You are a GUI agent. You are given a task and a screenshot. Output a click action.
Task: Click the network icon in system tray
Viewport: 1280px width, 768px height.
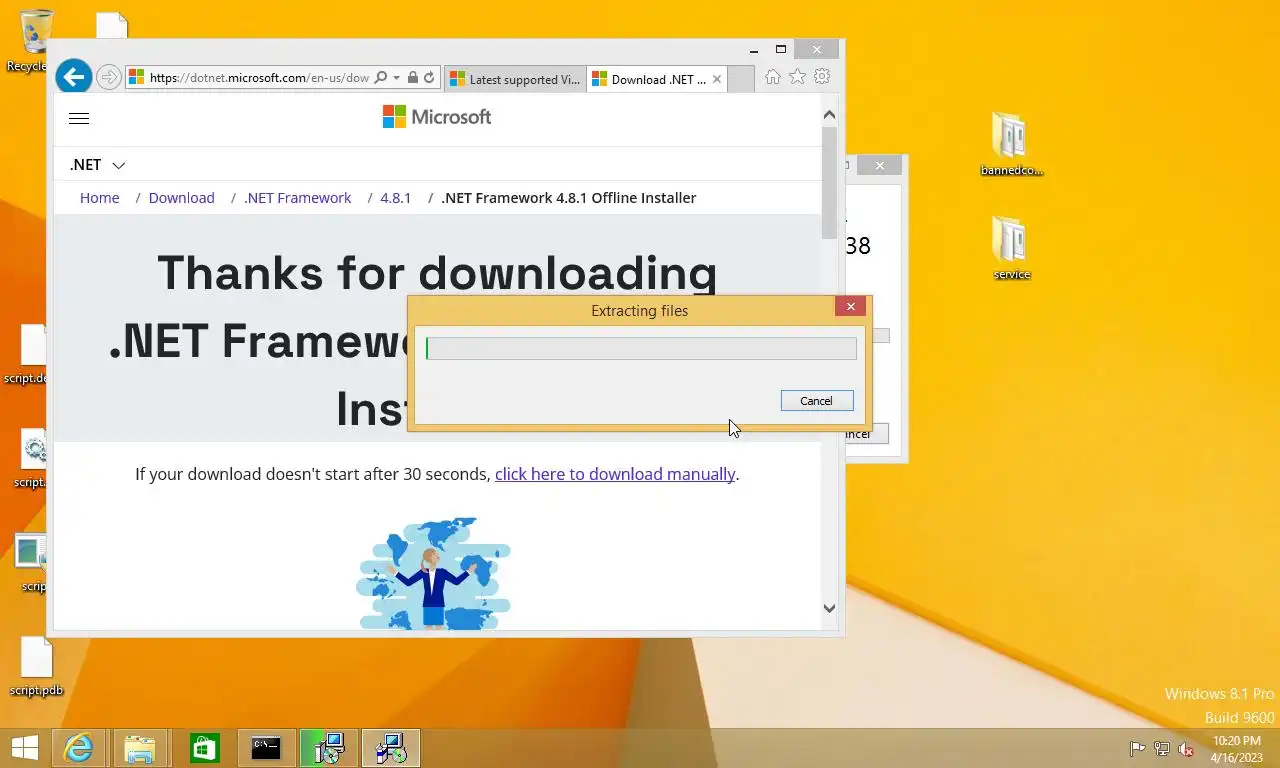[x=1162, y=749]
